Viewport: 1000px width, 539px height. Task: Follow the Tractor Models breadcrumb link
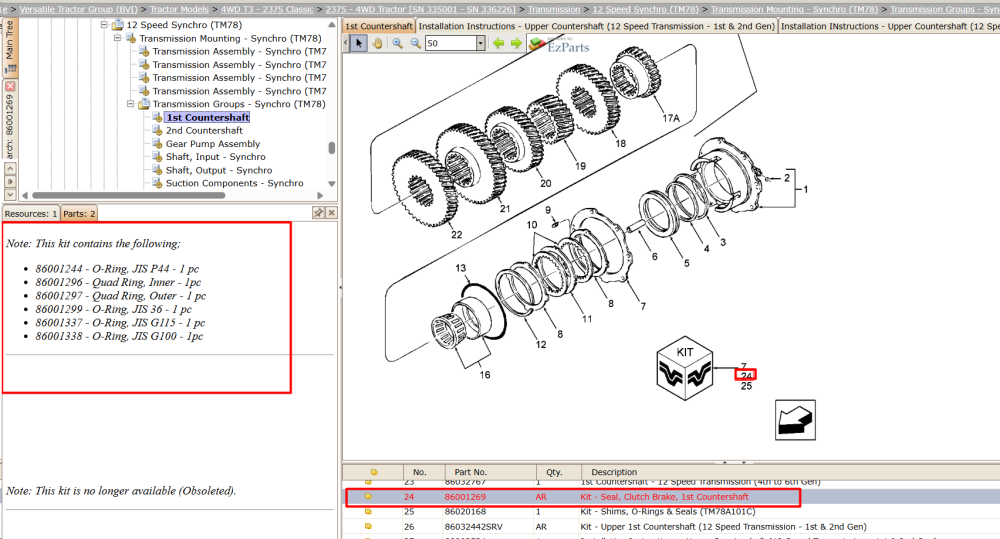179,9
